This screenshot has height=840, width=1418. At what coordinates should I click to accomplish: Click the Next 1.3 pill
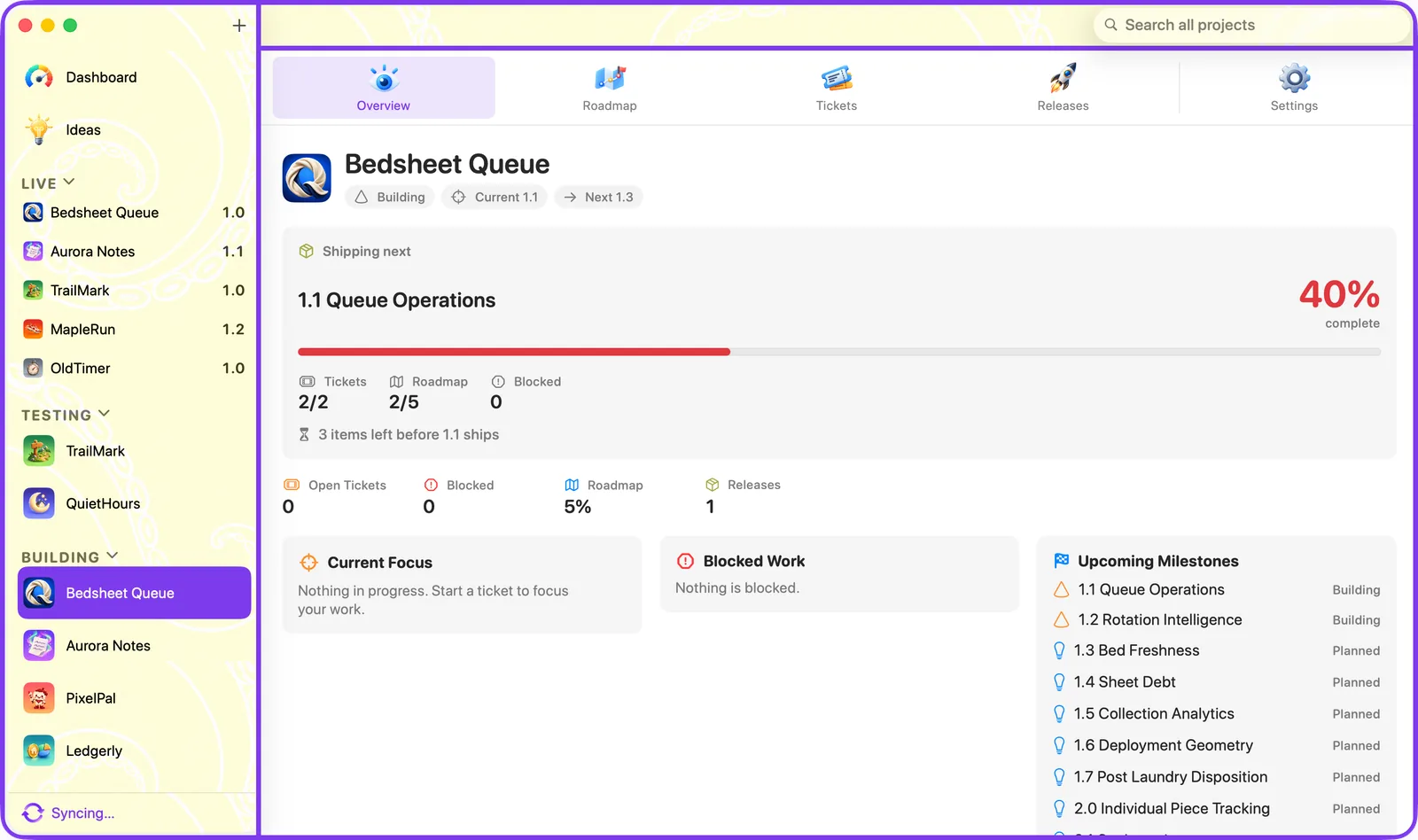point(599,197)
